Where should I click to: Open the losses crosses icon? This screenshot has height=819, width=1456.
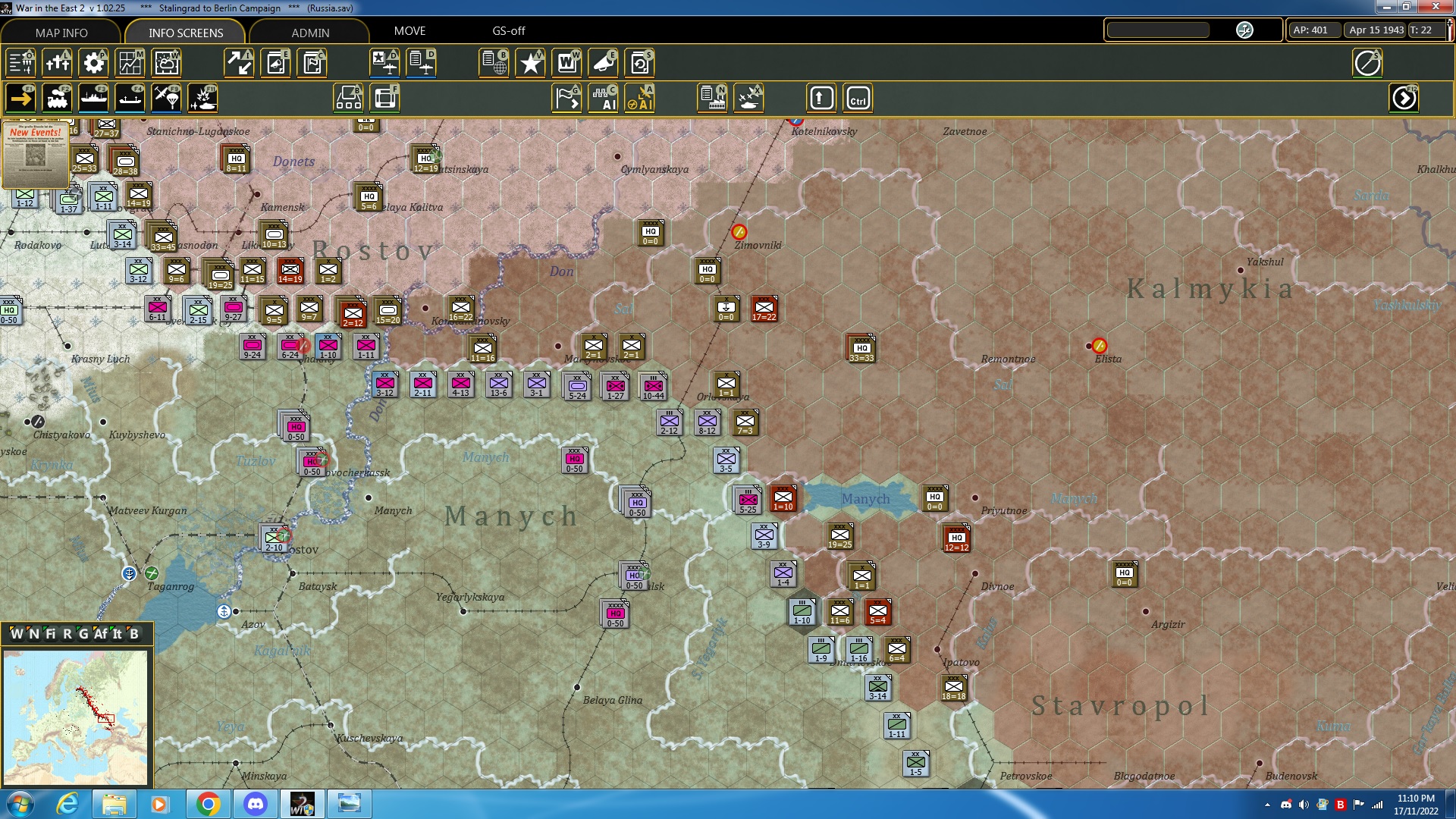coord(57,63)
